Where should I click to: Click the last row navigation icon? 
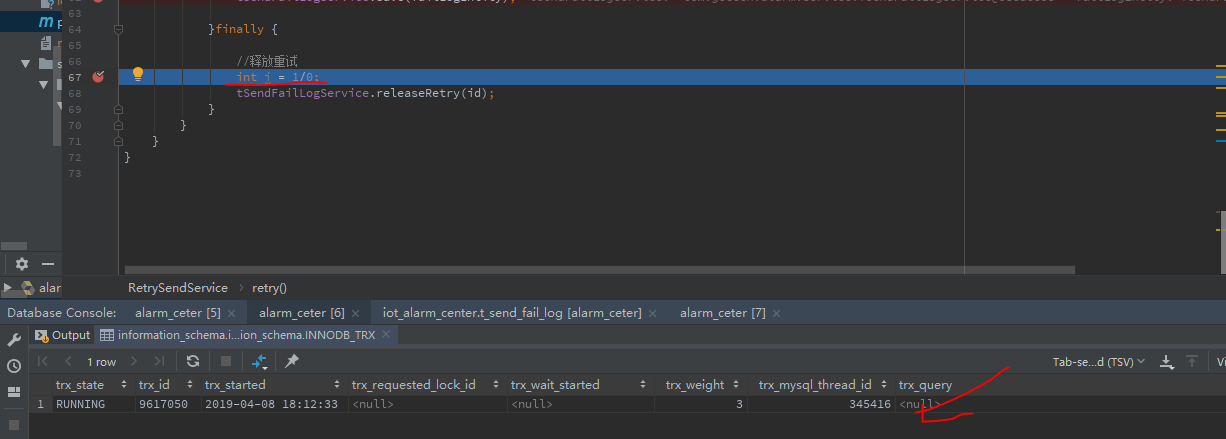[x=159, y=361]
